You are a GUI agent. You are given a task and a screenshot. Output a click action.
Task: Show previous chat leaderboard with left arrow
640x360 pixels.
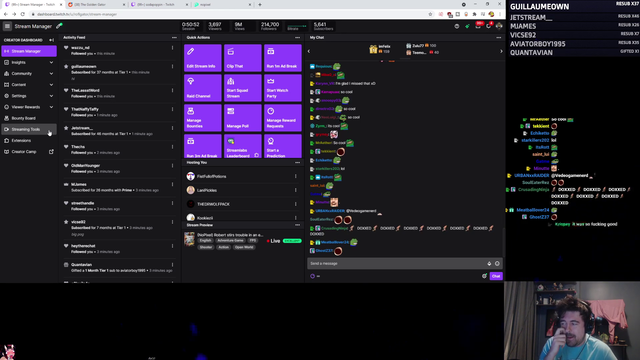pyautogui.click(x=309, y=51)
